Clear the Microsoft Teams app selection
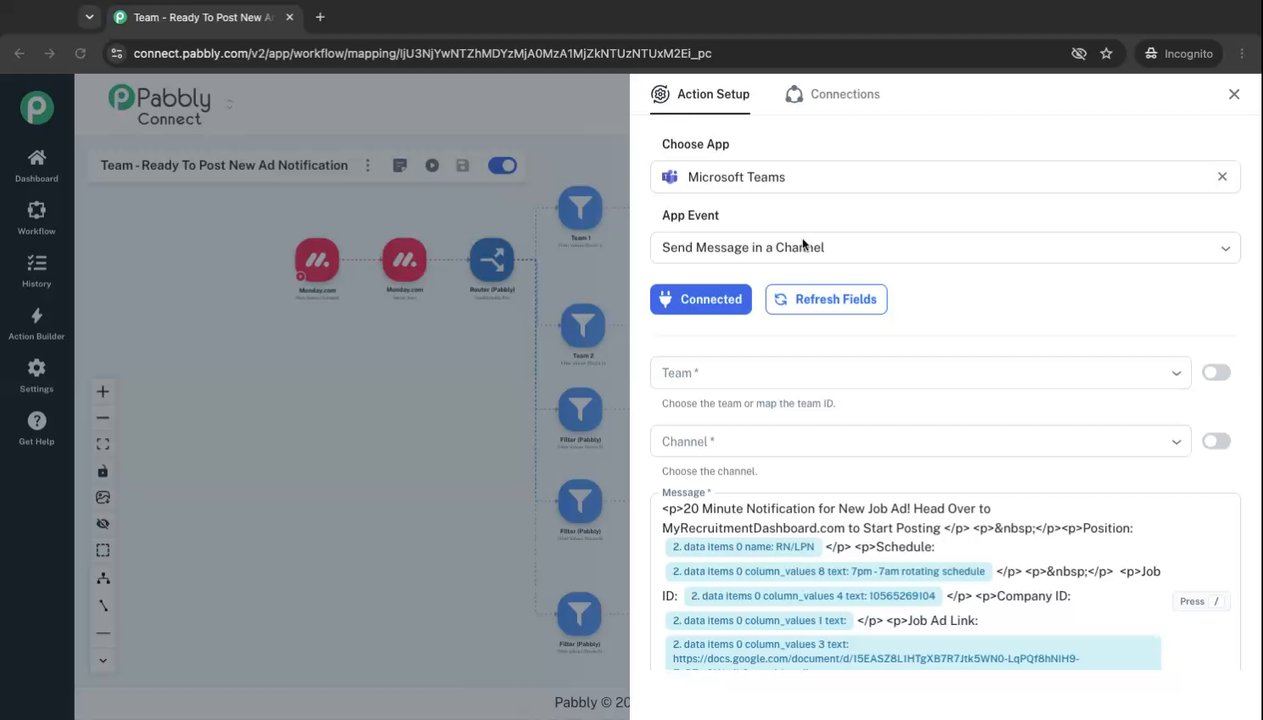Viewport: 1263px width, 720px height. pyautogui.click(x=1222, y=177)
